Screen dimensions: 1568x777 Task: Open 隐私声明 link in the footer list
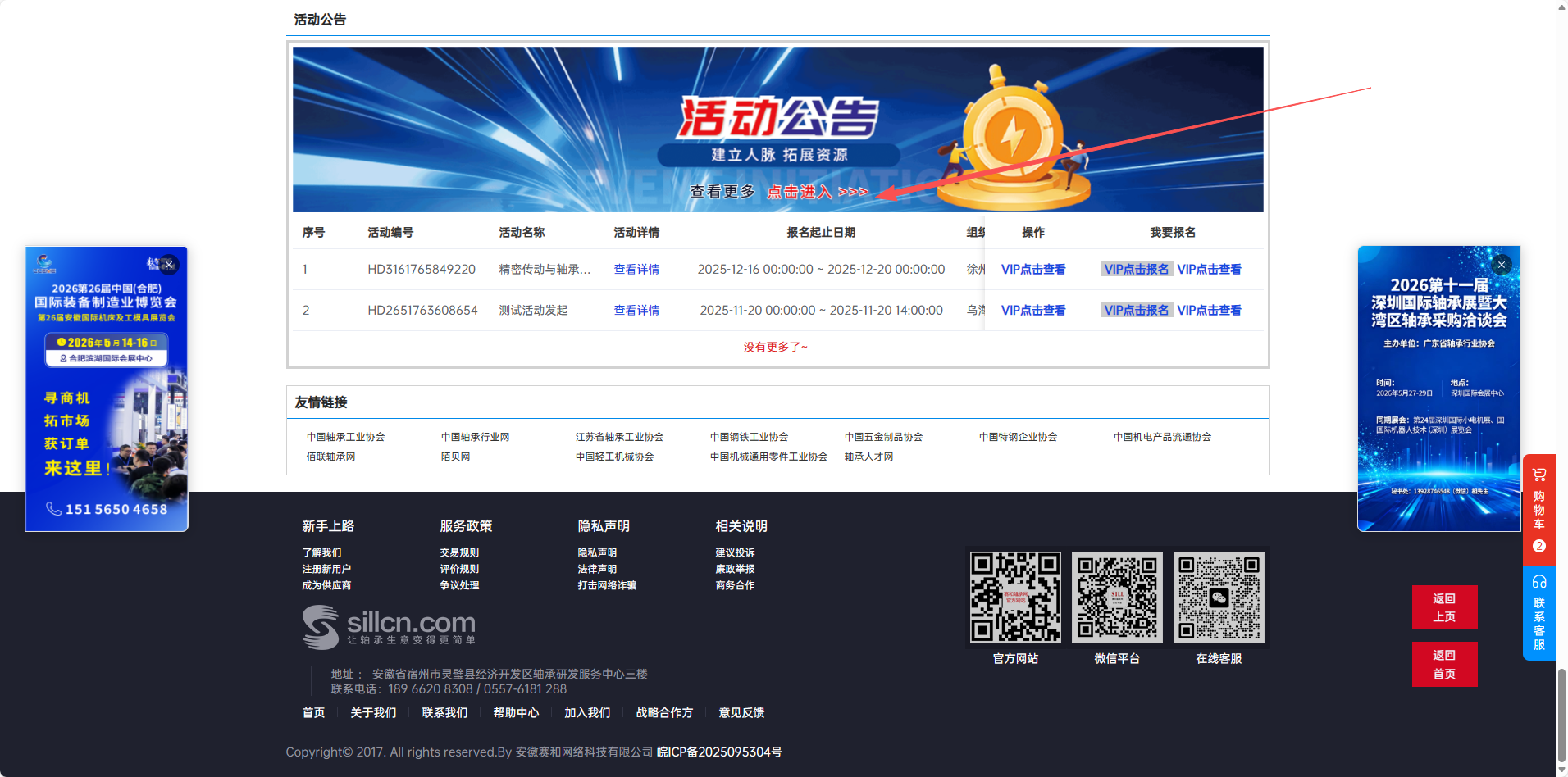[x=597, y=552]
